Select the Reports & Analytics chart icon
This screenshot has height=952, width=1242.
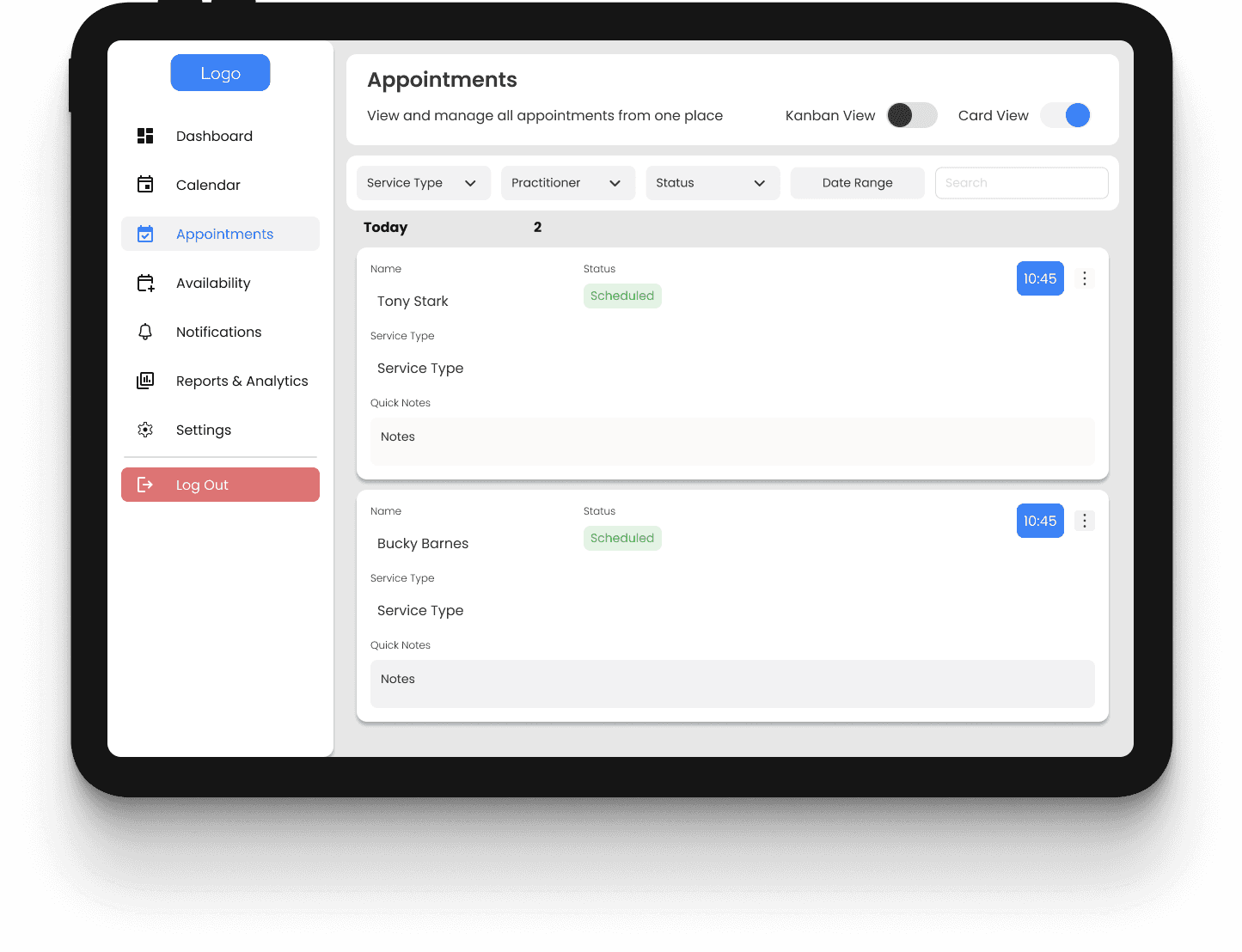coord(145,381)
